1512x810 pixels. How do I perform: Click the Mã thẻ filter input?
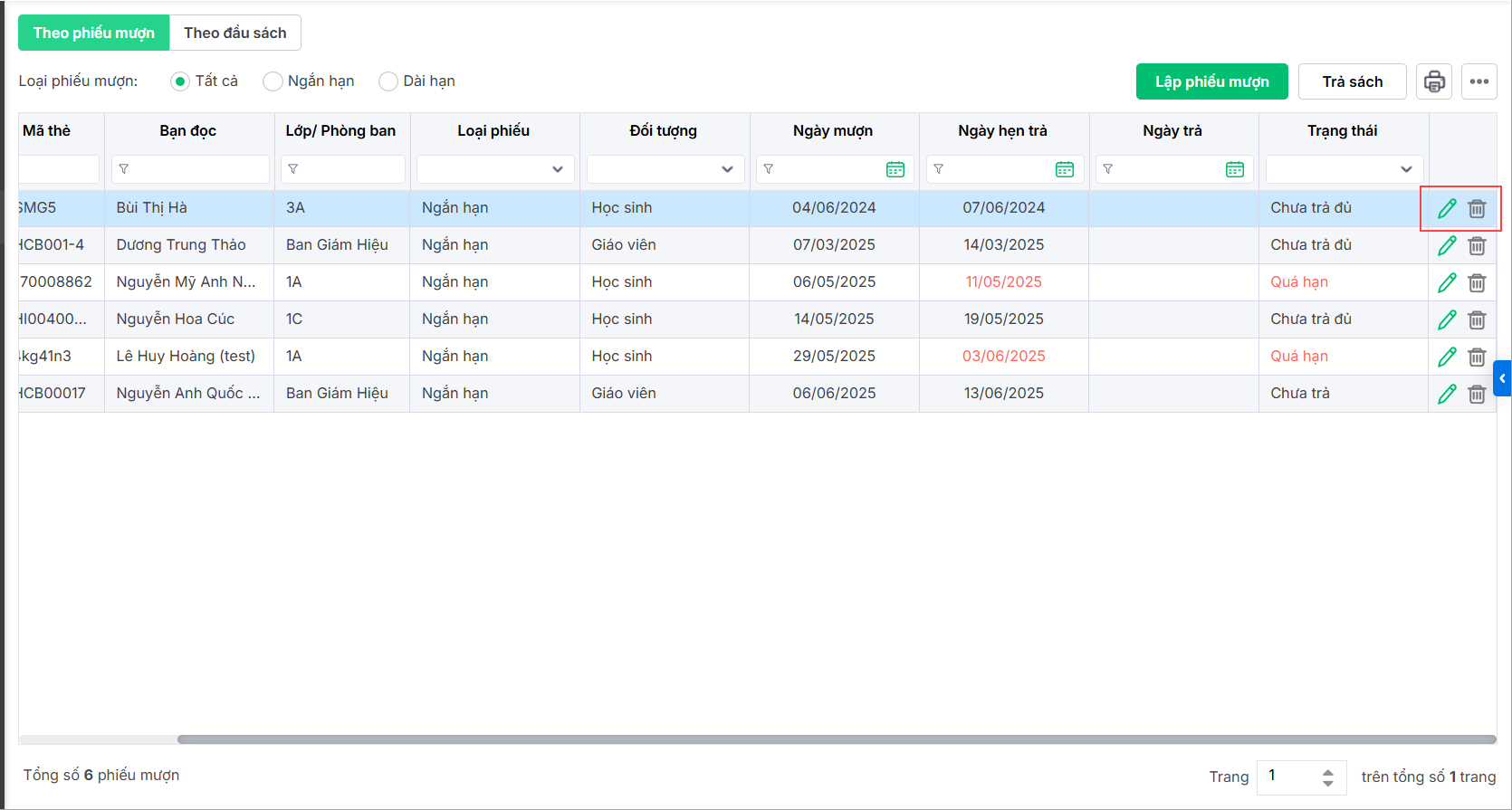59,169
